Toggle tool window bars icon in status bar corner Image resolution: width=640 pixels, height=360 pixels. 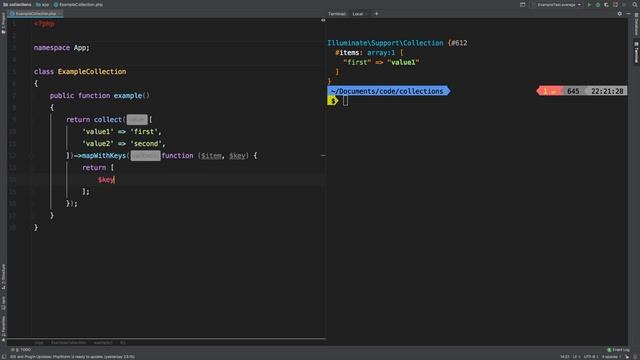(x=4, y=357)
